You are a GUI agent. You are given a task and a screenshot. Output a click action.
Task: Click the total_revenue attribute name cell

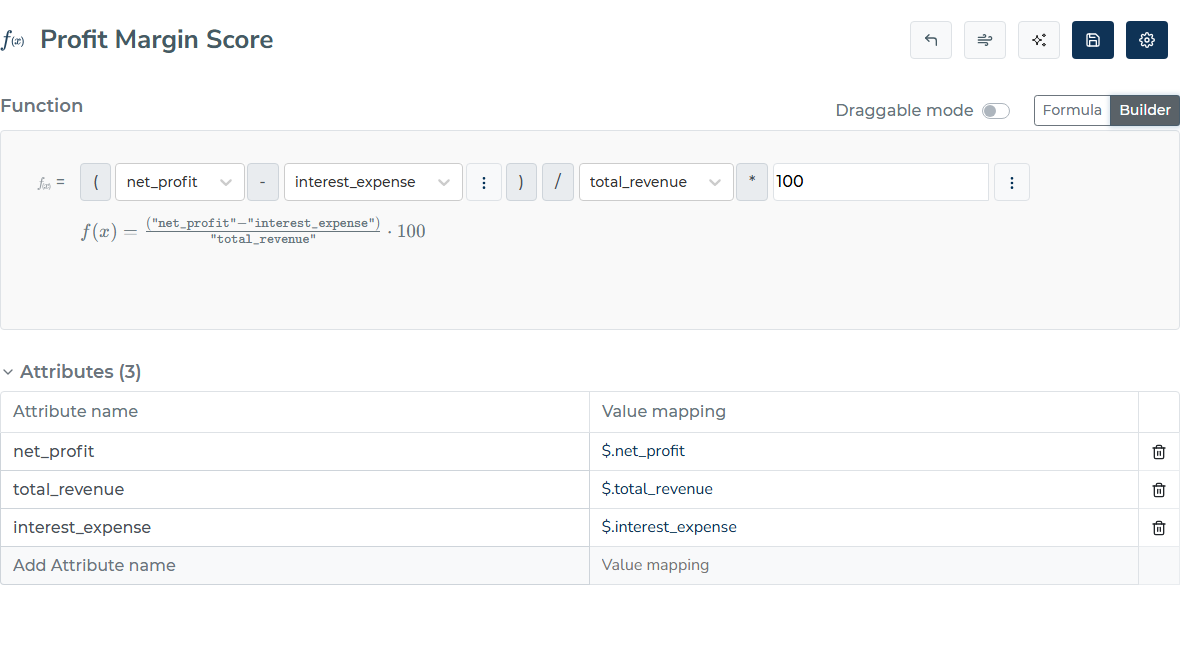[x=295, y=490]
